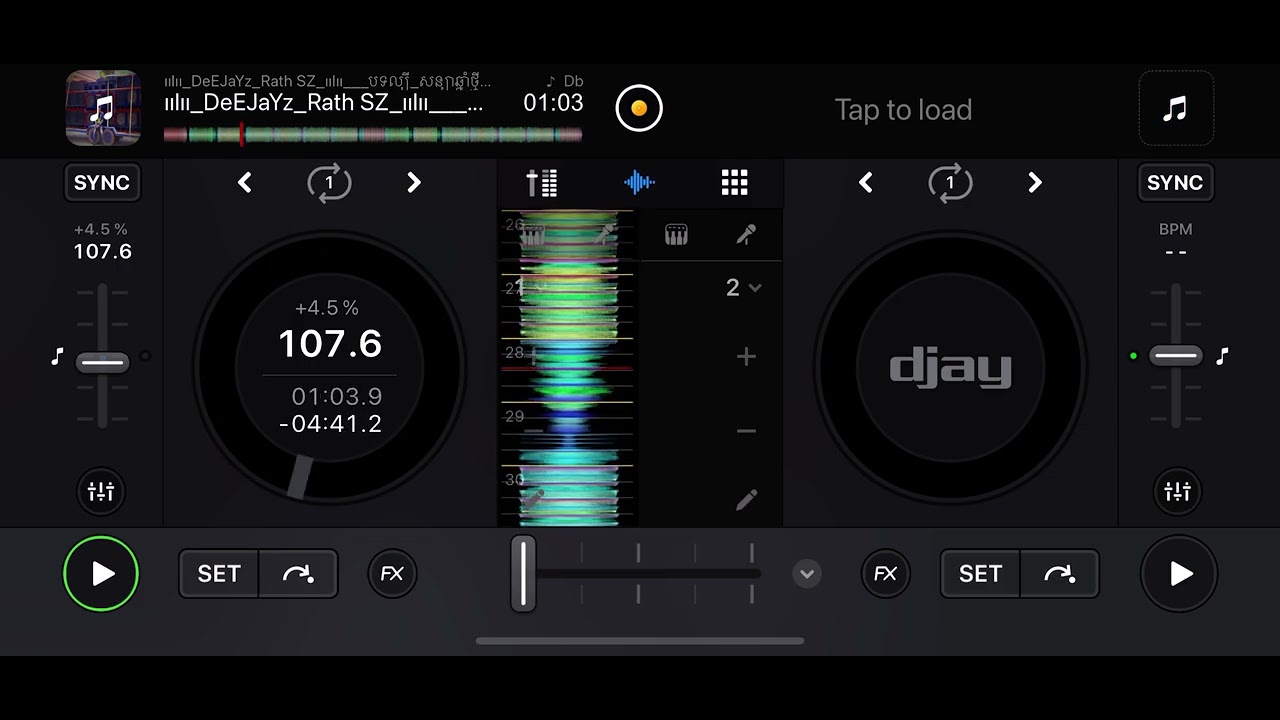
Task: Jump to the cue point on left deck
Action: click(x=298, y=574)
